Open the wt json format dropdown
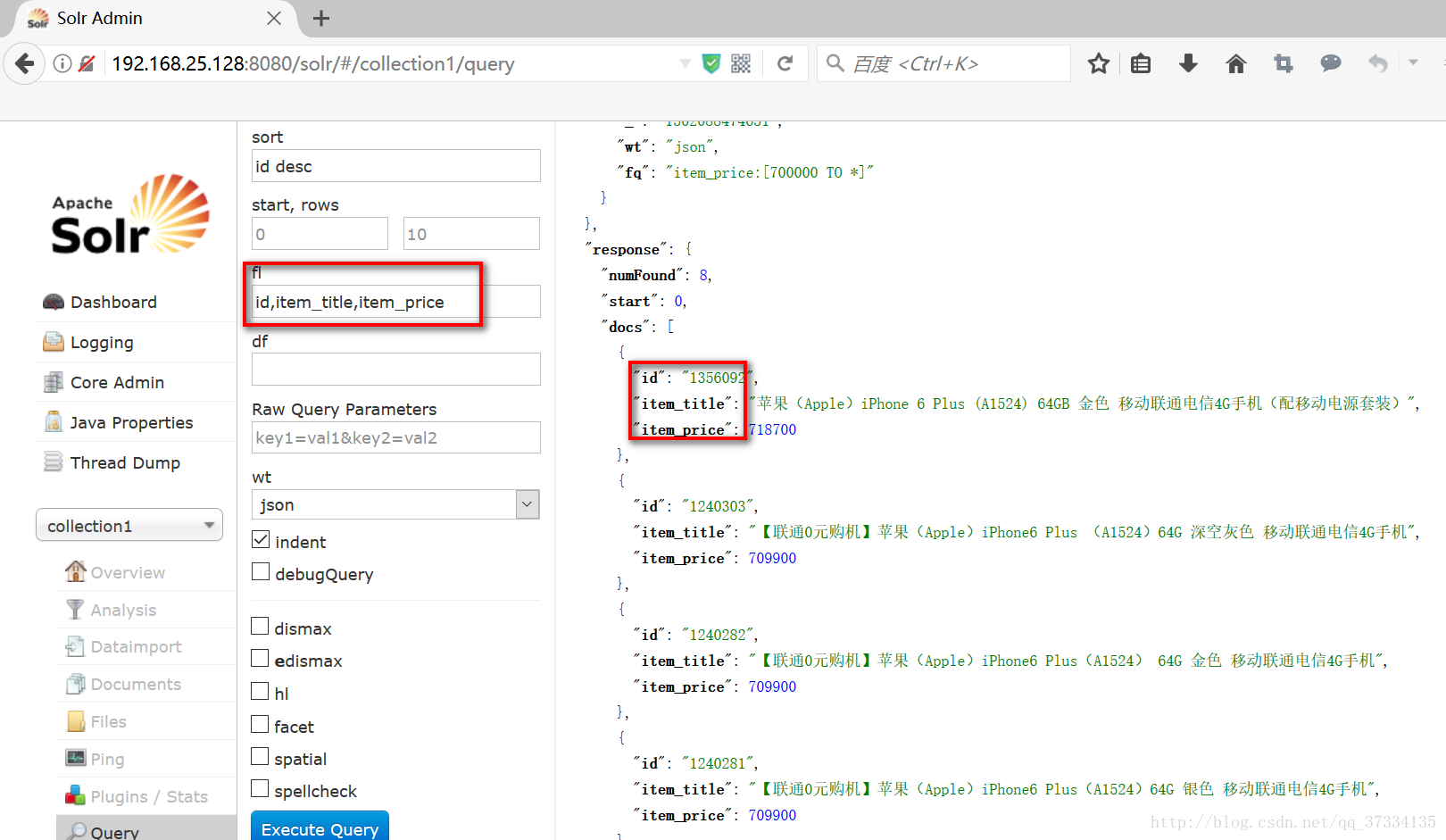This screenshot has height=840, width=1446. pyautogui.click(x=395, y=504)
